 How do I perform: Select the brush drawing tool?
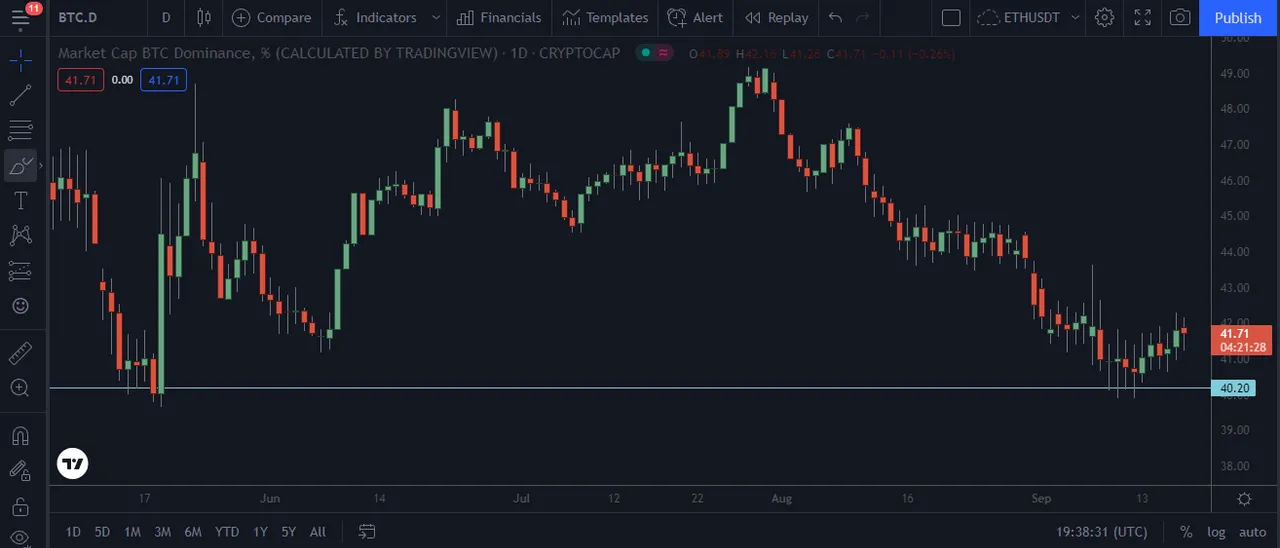(20, 166)
